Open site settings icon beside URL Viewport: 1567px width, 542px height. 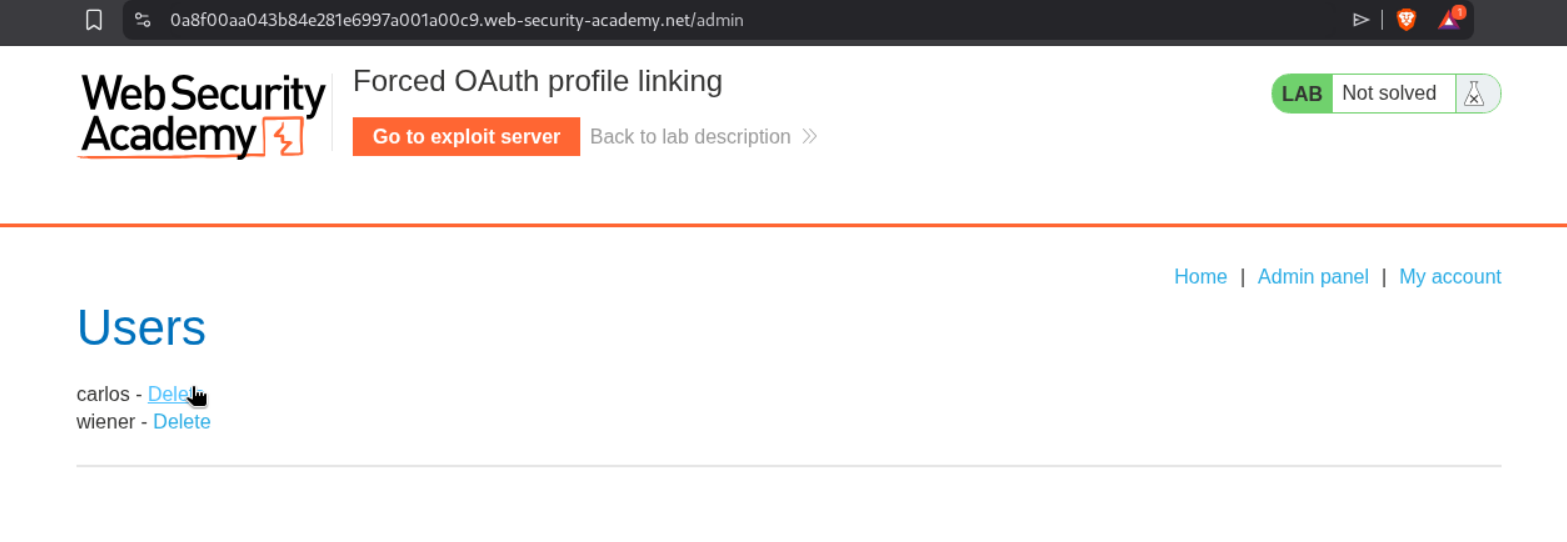143,20
